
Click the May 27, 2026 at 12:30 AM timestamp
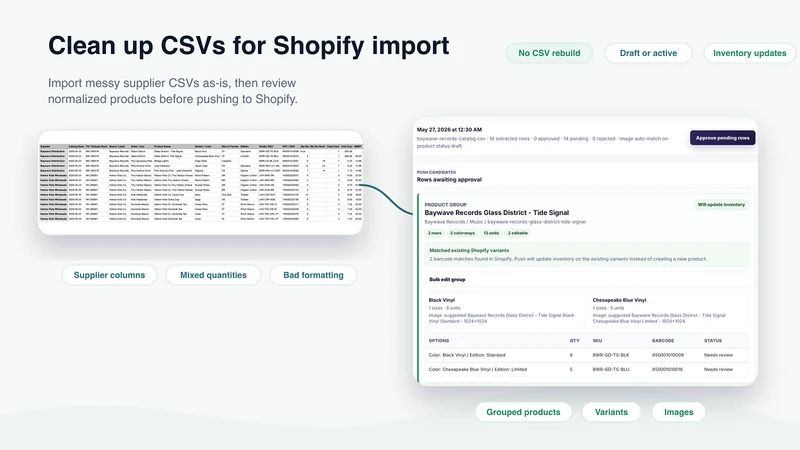(449, 130)
